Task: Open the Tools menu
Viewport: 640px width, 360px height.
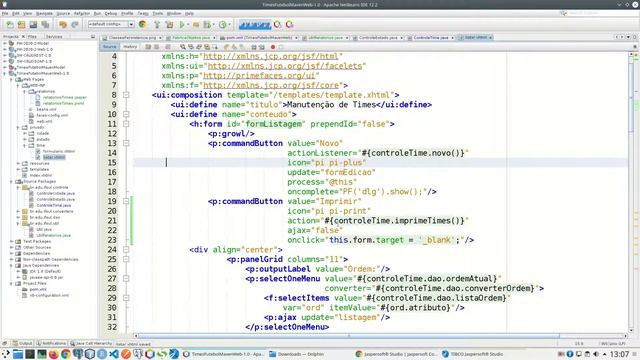Action: coord(158,13)
